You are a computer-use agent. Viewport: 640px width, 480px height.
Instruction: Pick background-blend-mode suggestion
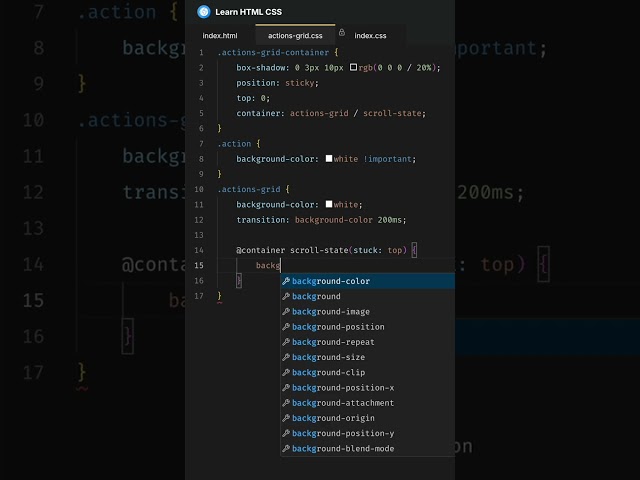click(368, 449)
